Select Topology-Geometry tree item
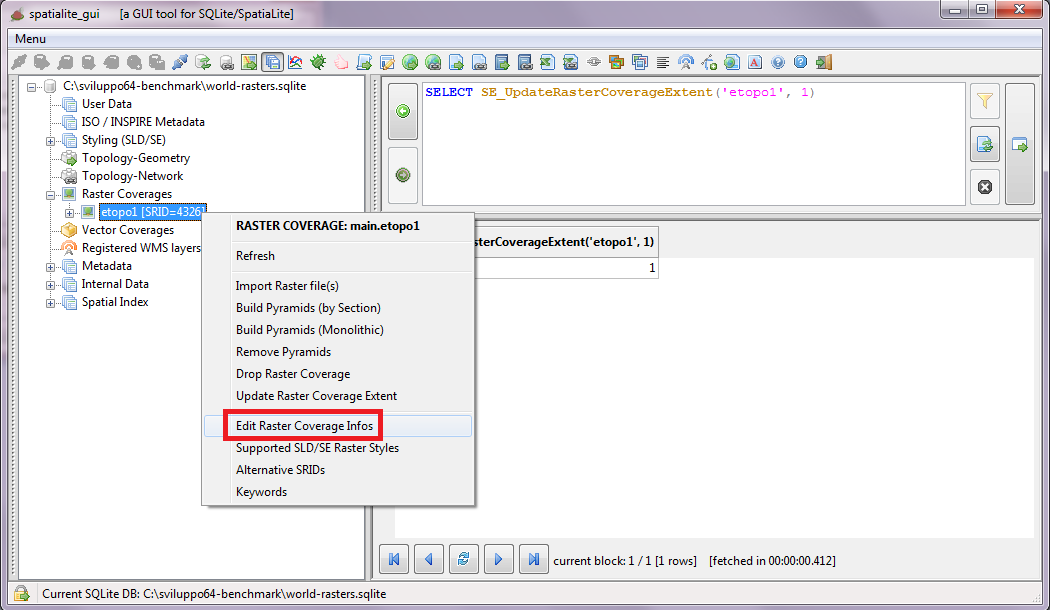Image resolution: width=1050 pixels, height=610 pixels. [x=136, y=158]
